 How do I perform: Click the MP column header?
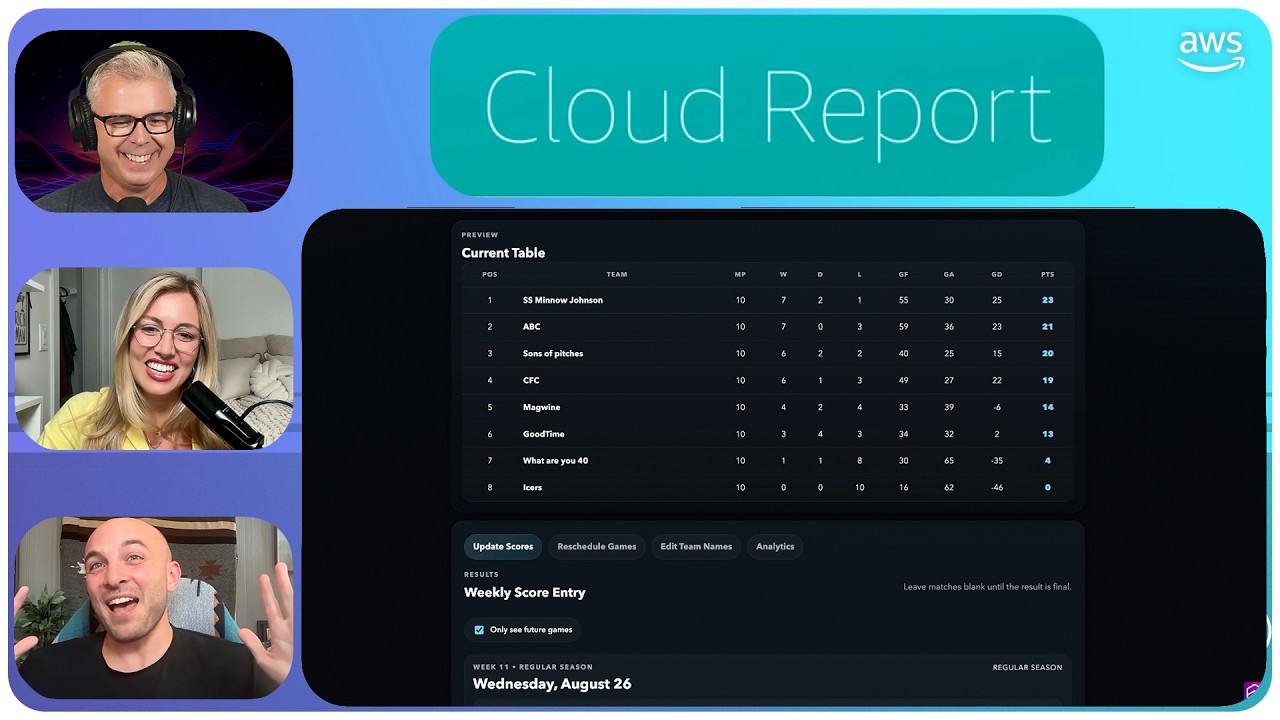coord(740,274)
